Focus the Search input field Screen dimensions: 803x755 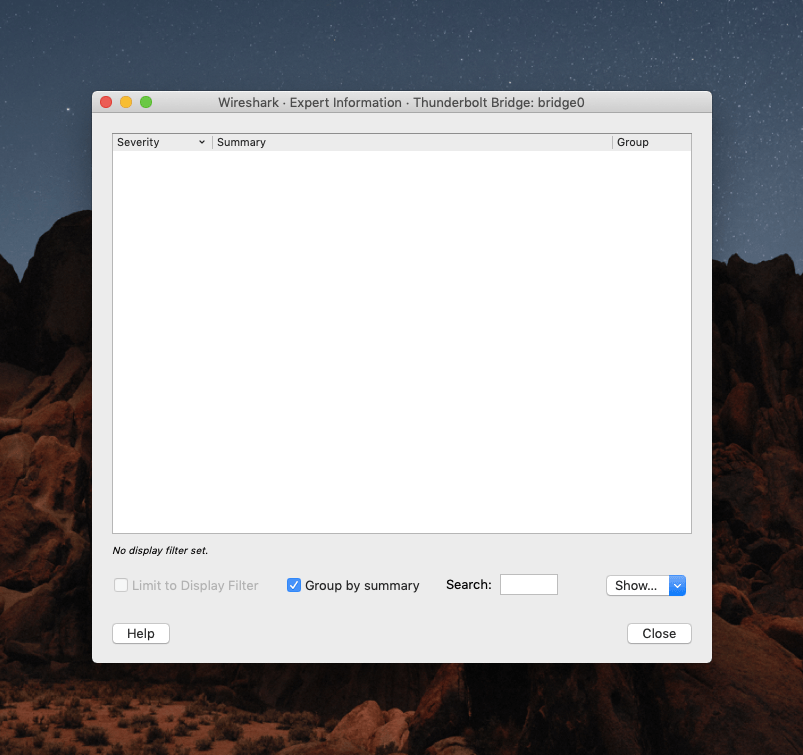(x=529, y=584)
